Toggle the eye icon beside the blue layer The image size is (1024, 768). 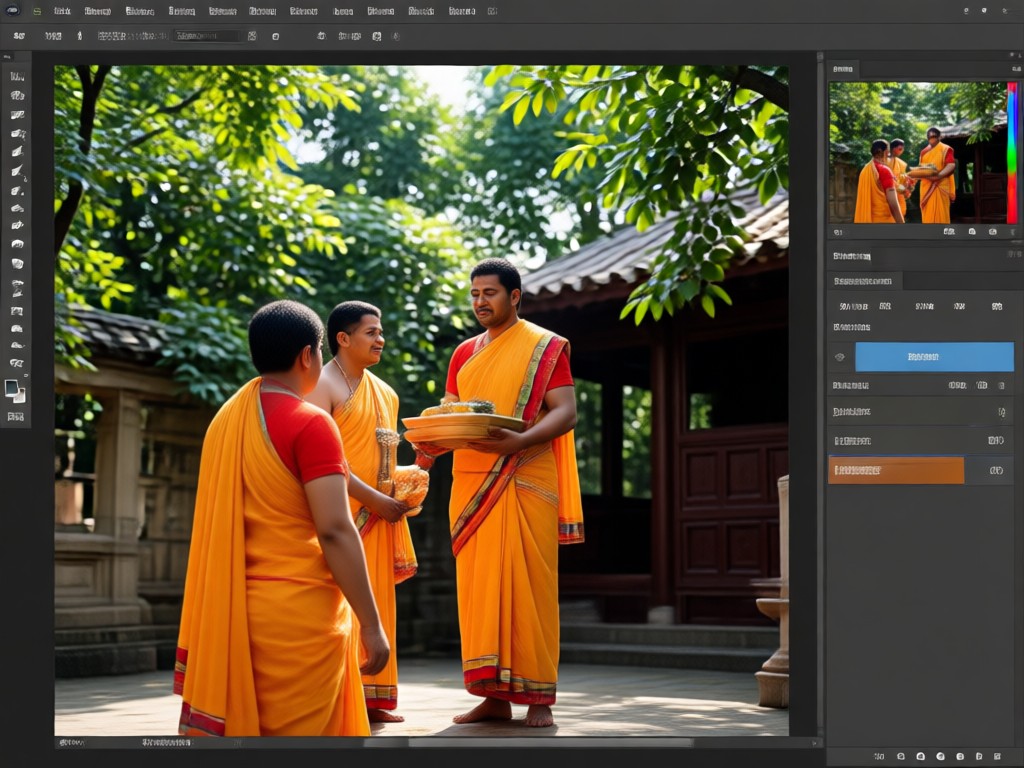point(840,357)
